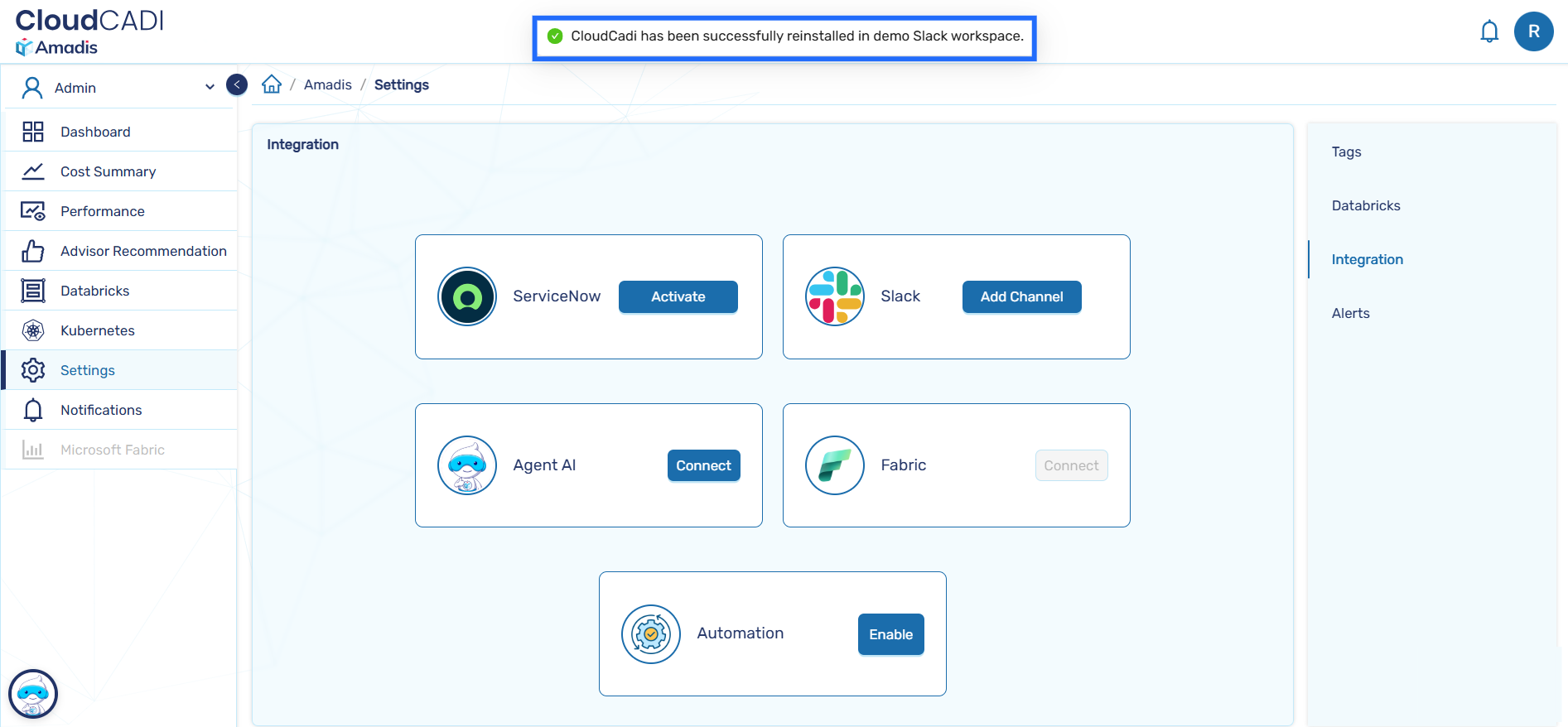Enable the Automation integration
Screen dimensions: 1568x727
click(x=890, y=634)
